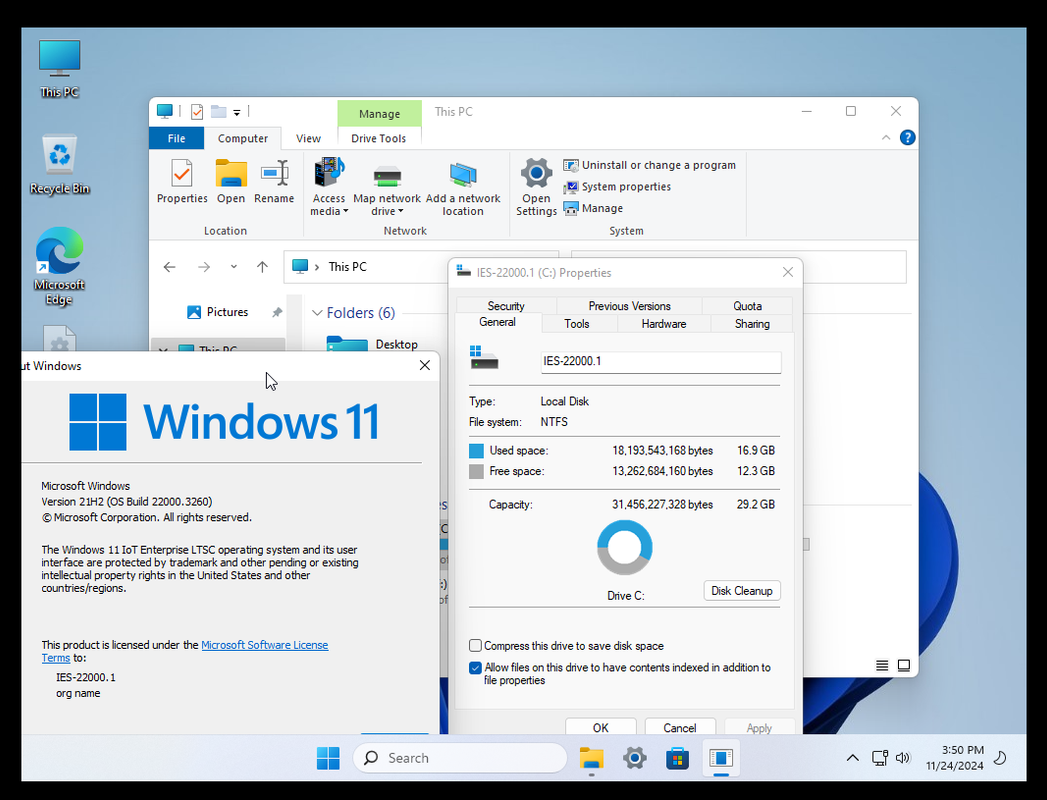
Task: Open the Hardware tab
Action: coord(664,324)
